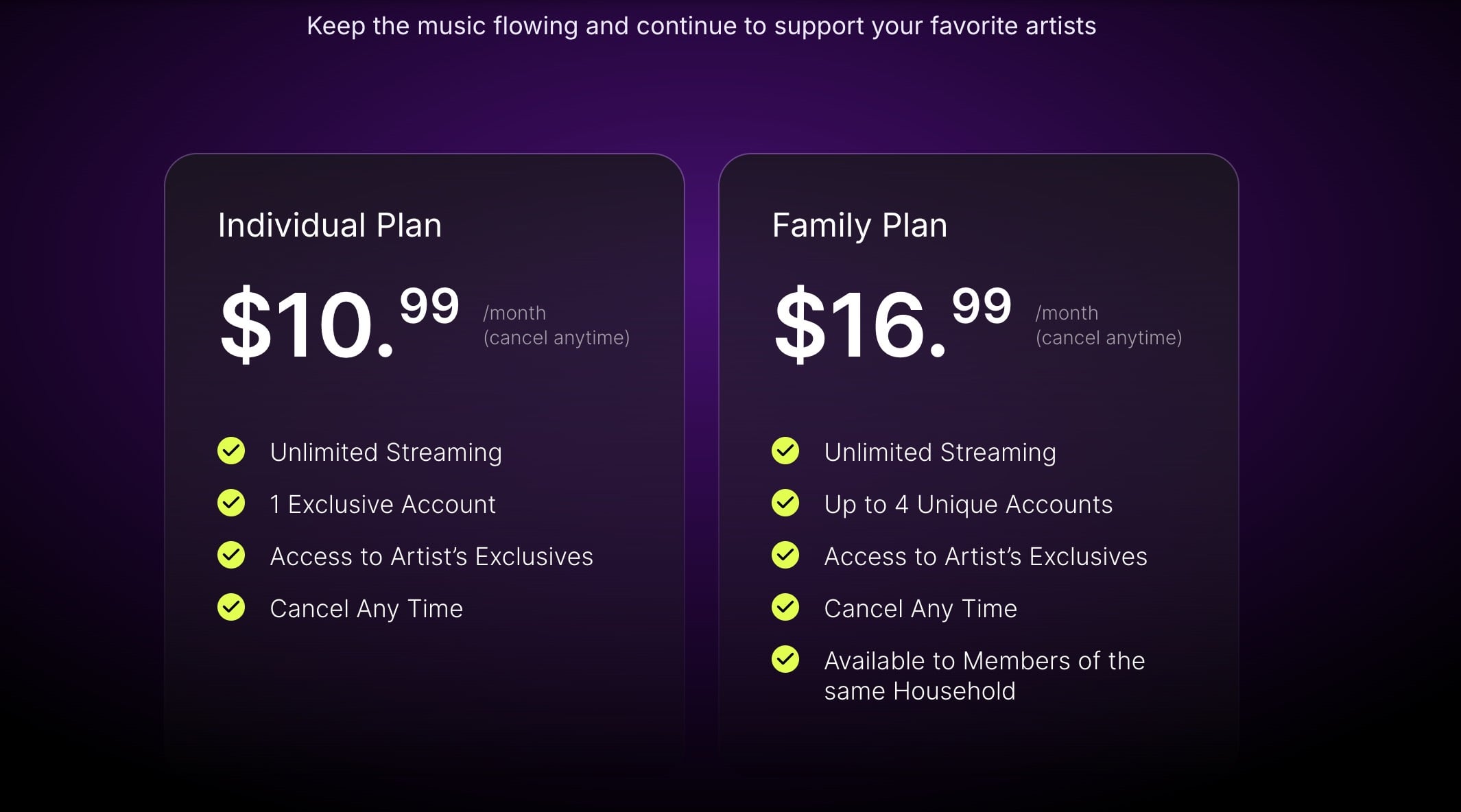Click Individual Plan's Cancel Any Time checkmark

coord(231,608)
